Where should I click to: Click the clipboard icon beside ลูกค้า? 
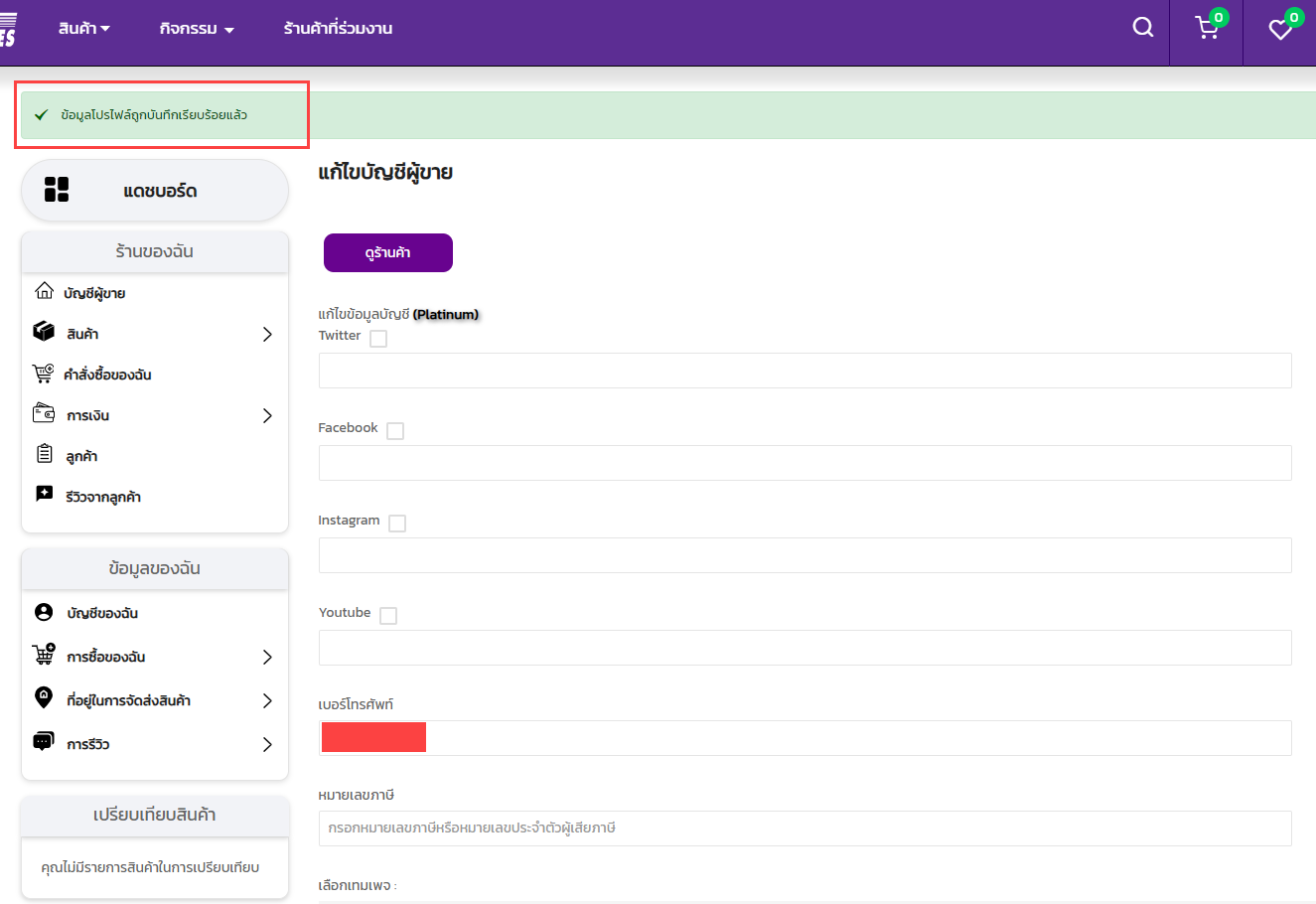coord(45,455)
